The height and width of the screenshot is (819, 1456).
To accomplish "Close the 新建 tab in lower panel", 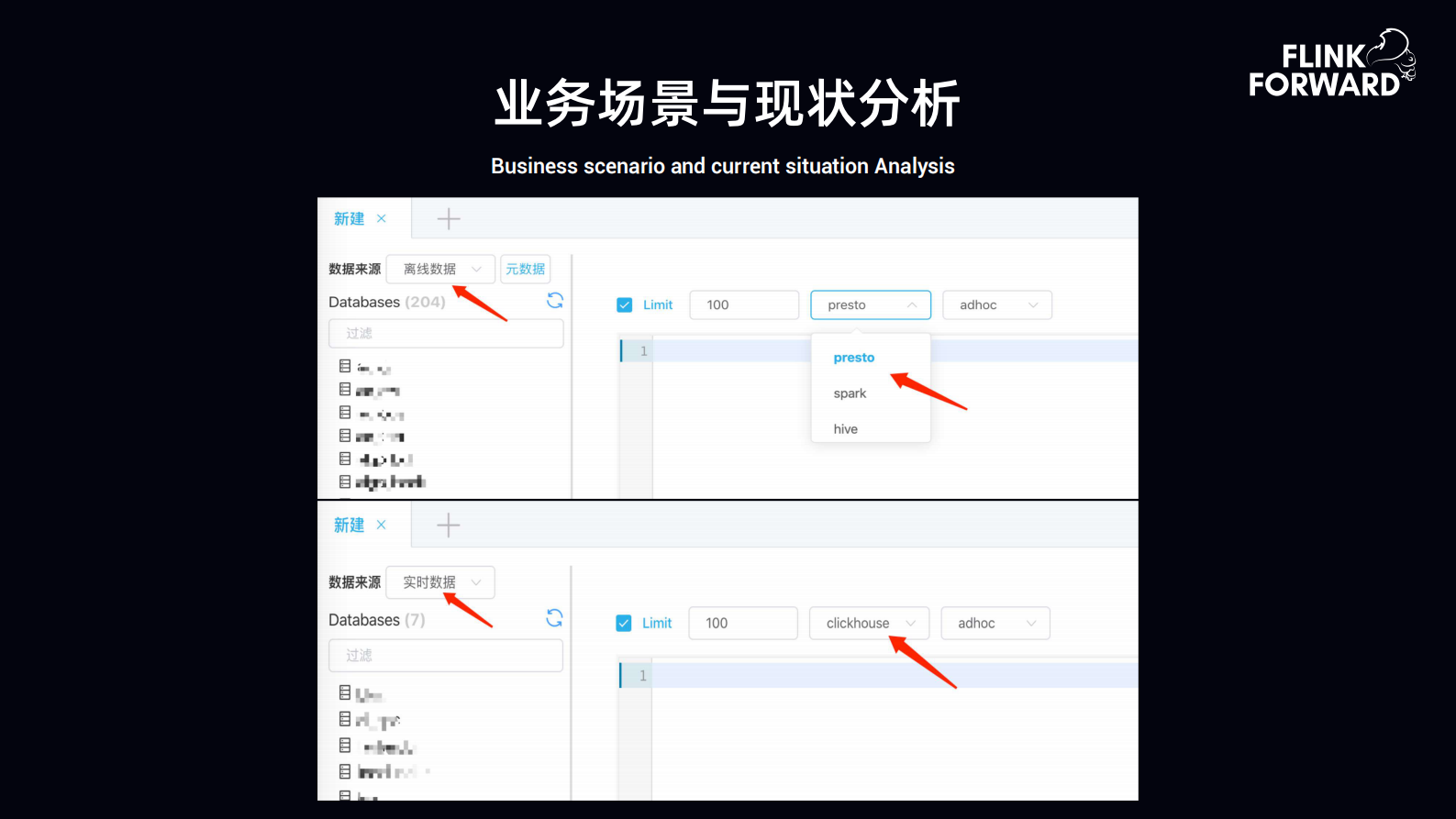I will coord(382,525).
